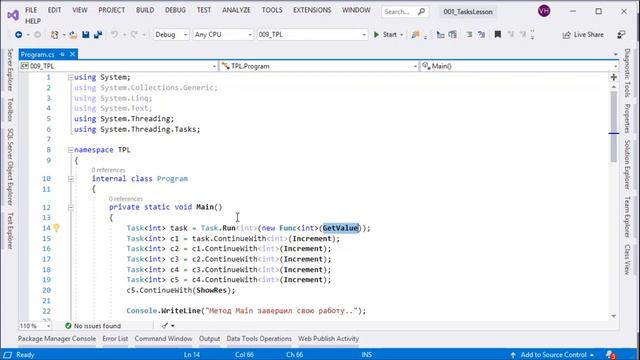
Task: Toggle bookmark with the bookmark icon
Action: (498, 35)
